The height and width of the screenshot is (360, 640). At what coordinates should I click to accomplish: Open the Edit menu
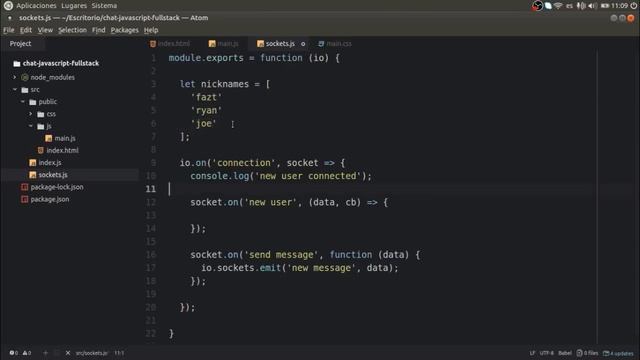pyautogui.click(x=26, y=30)
